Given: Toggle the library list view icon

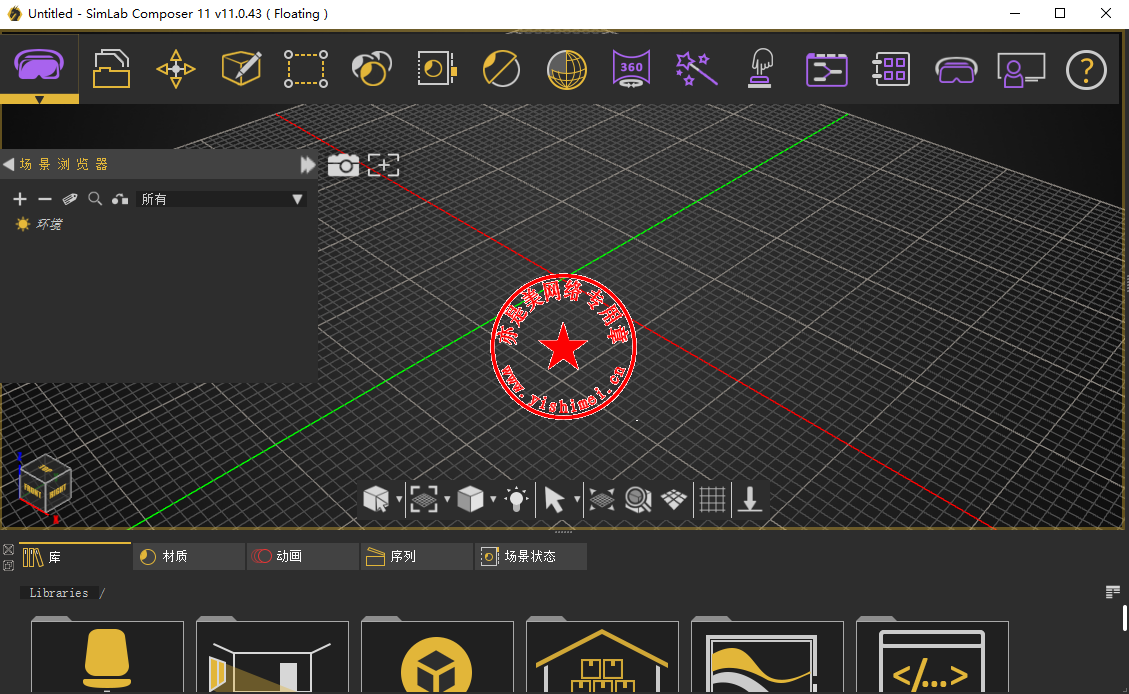Looking at the screenshot, I should (1112, 592).
